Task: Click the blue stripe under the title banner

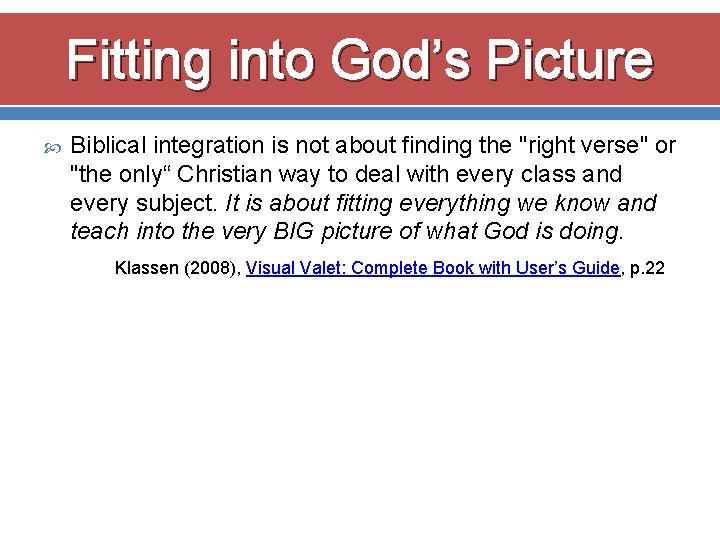Action: [360, 113]
